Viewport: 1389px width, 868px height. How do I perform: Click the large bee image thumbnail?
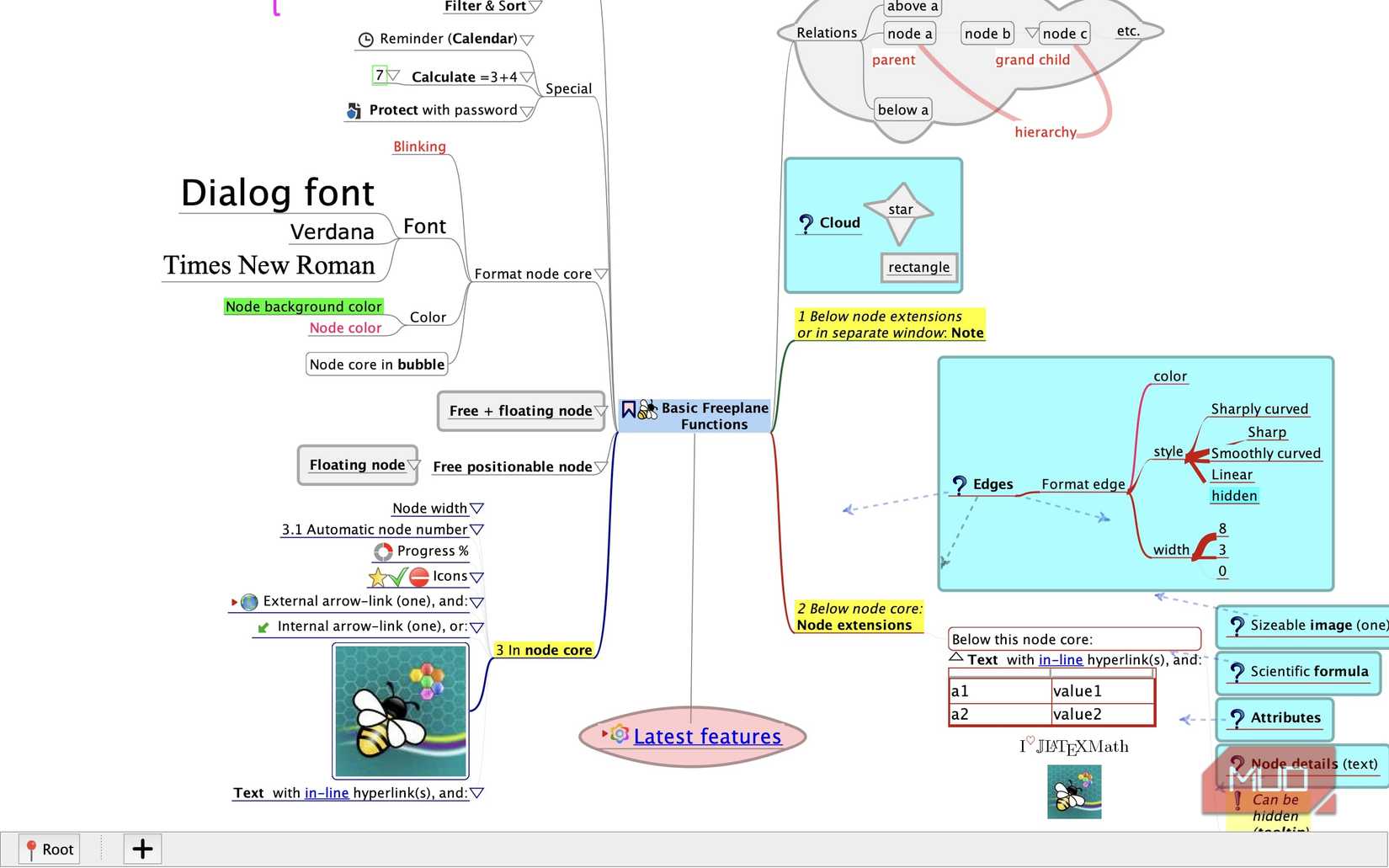401,711
